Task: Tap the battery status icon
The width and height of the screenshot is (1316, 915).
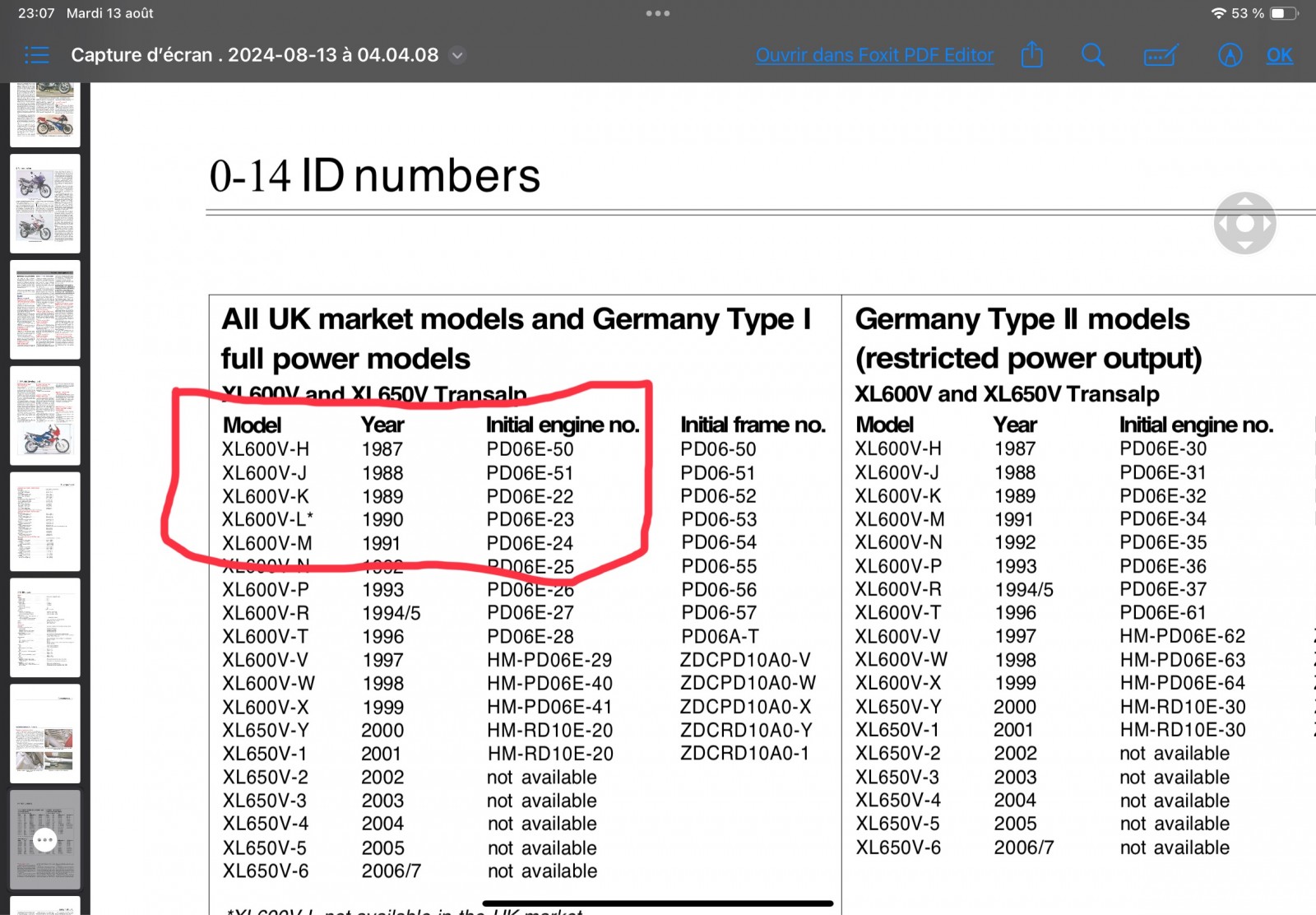Action: (1283, 13)
